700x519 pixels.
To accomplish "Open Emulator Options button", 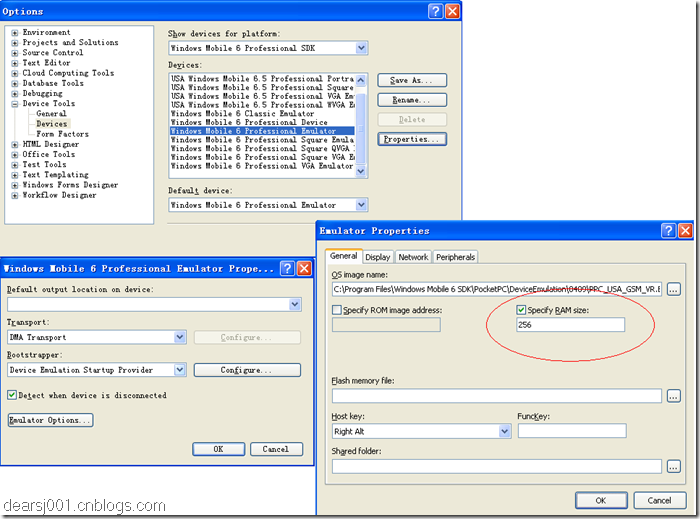I will pyautogui.click(x=50, y=420).
